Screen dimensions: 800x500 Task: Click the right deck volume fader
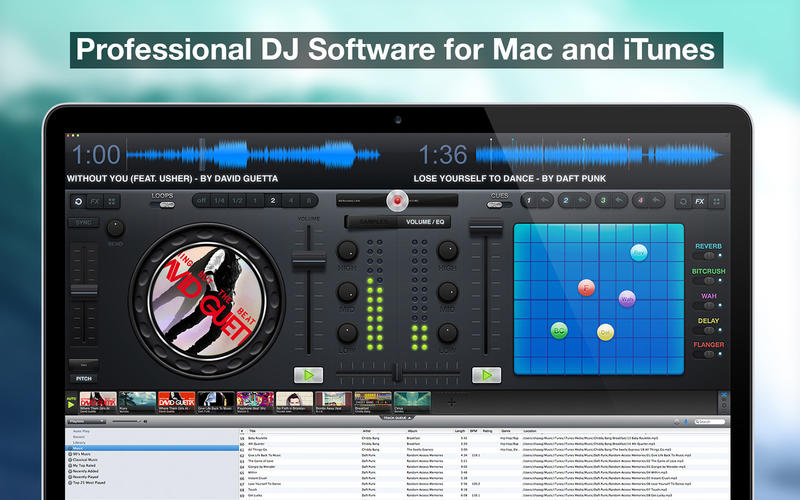point(486,228)
